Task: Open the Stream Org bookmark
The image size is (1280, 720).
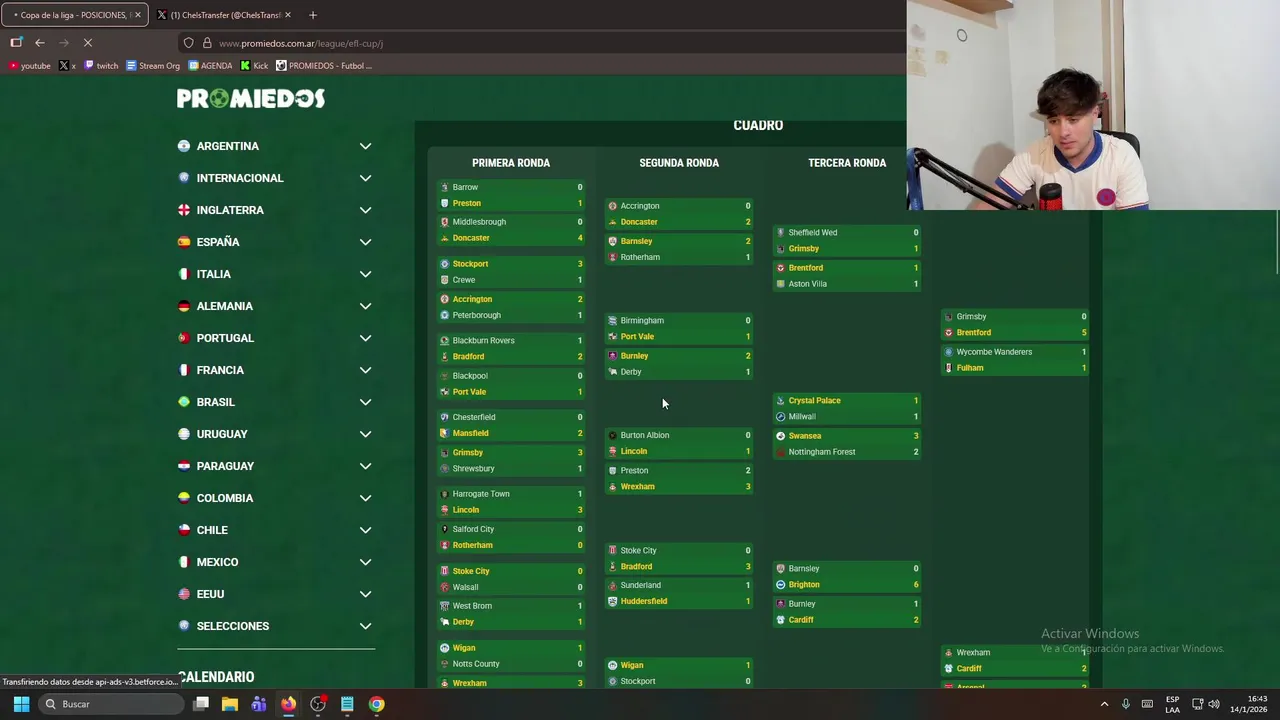Action: coord(153,66)
